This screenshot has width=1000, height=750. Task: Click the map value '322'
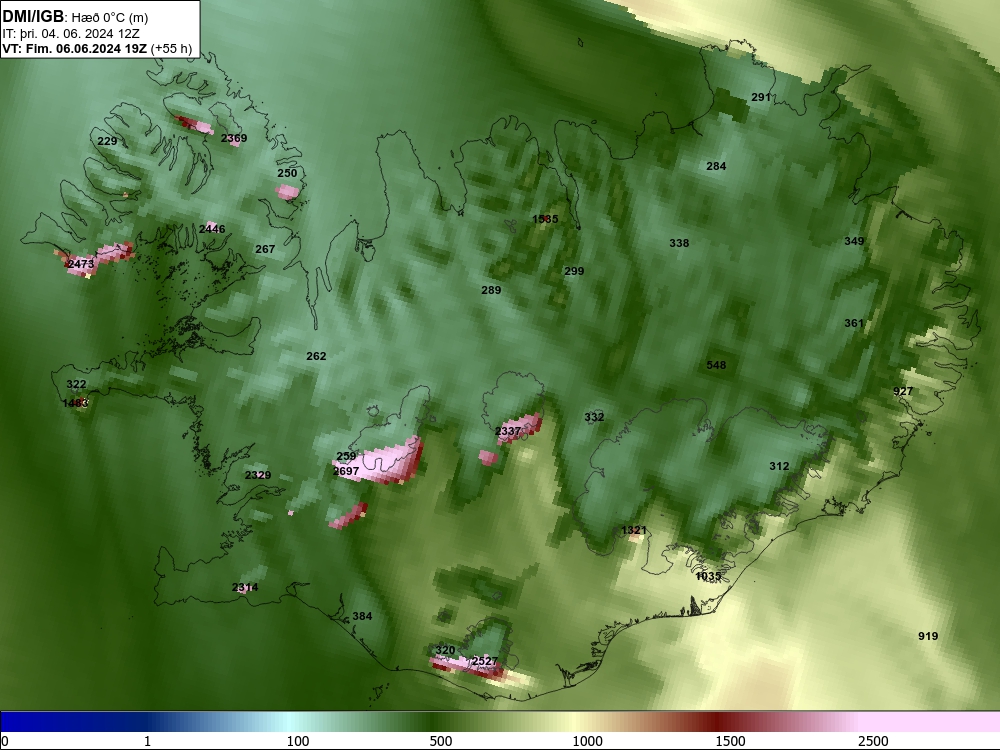(76, 384)
